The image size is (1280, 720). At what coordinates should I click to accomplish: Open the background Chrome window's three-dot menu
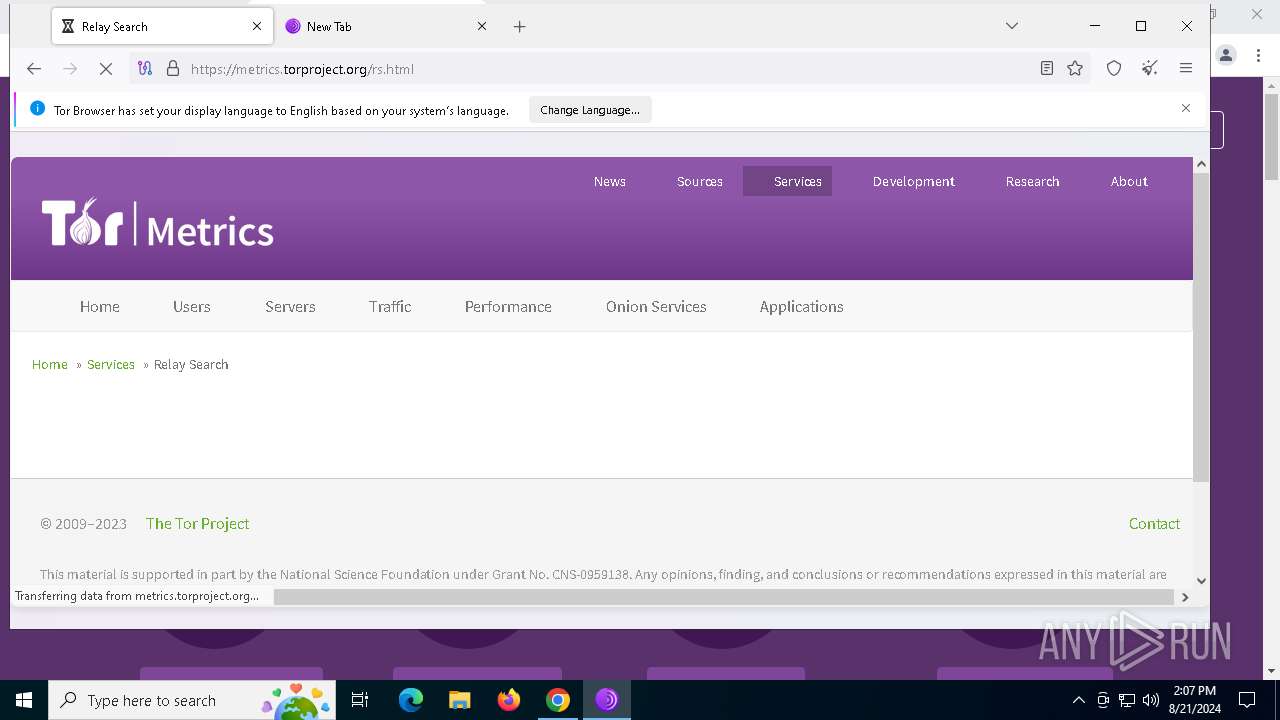pyautogui.click(x=1258, y=56)
